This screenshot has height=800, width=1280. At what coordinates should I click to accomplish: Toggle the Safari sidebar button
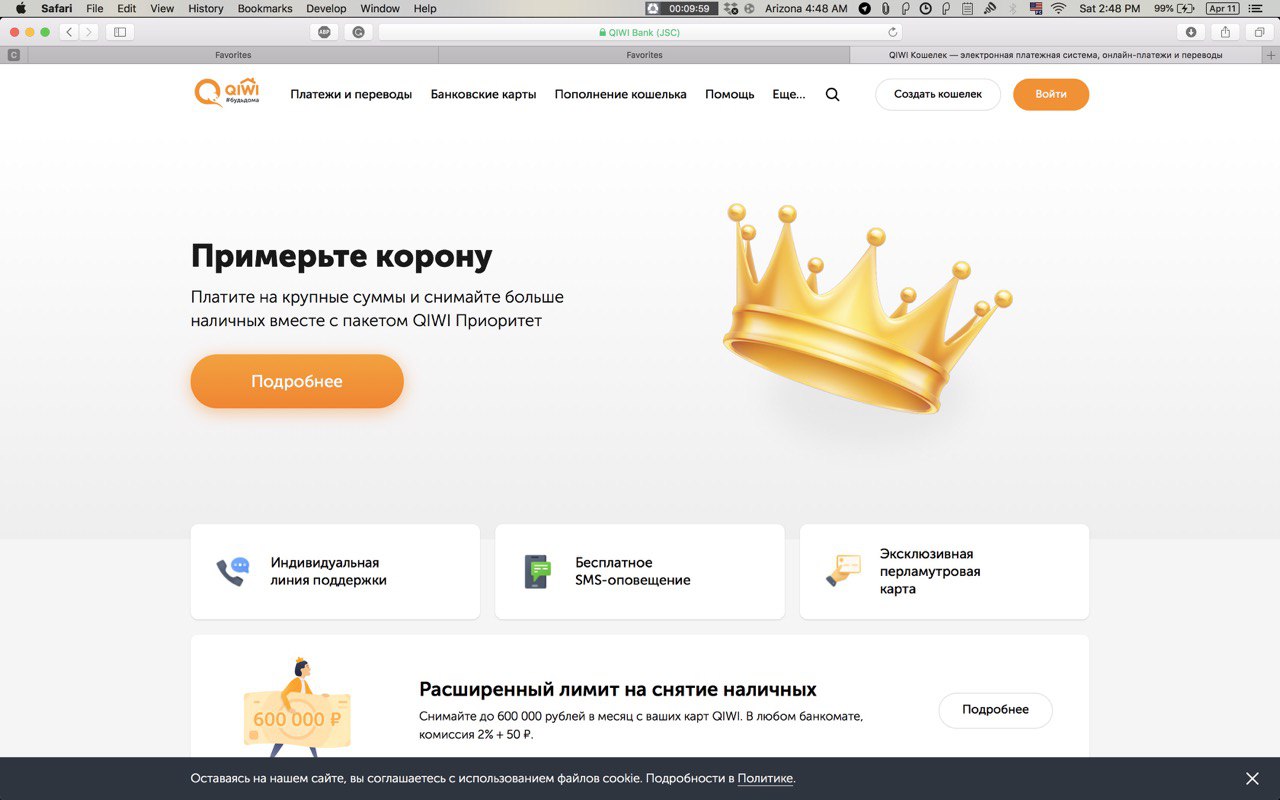120,32
